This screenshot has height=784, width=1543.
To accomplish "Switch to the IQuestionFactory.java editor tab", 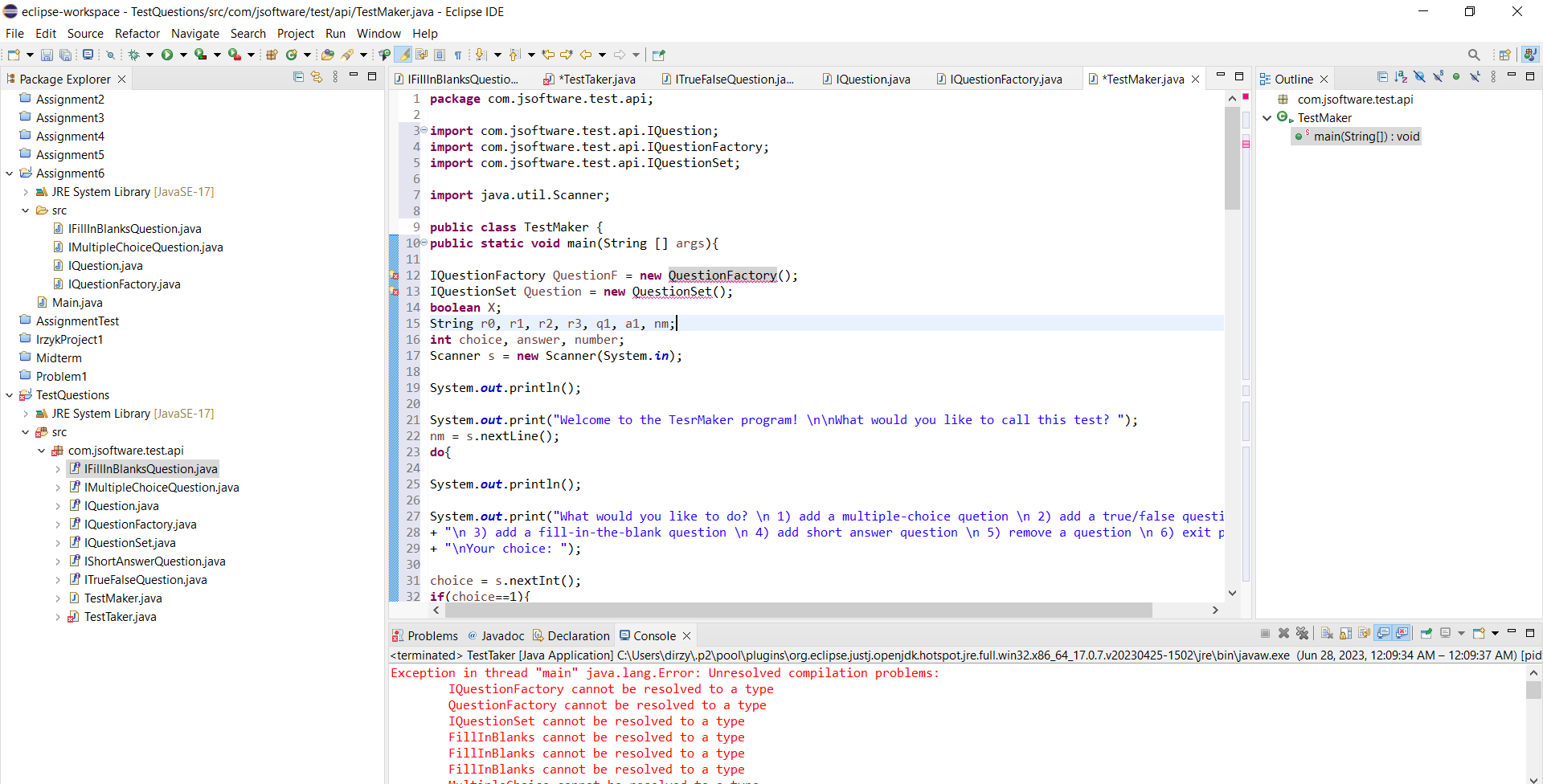I will 1005,79.
